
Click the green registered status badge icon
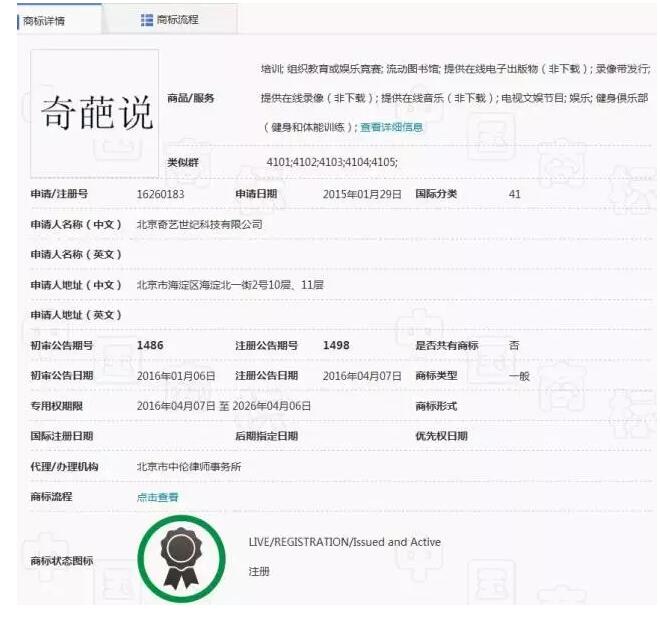[x=181, y=559]
